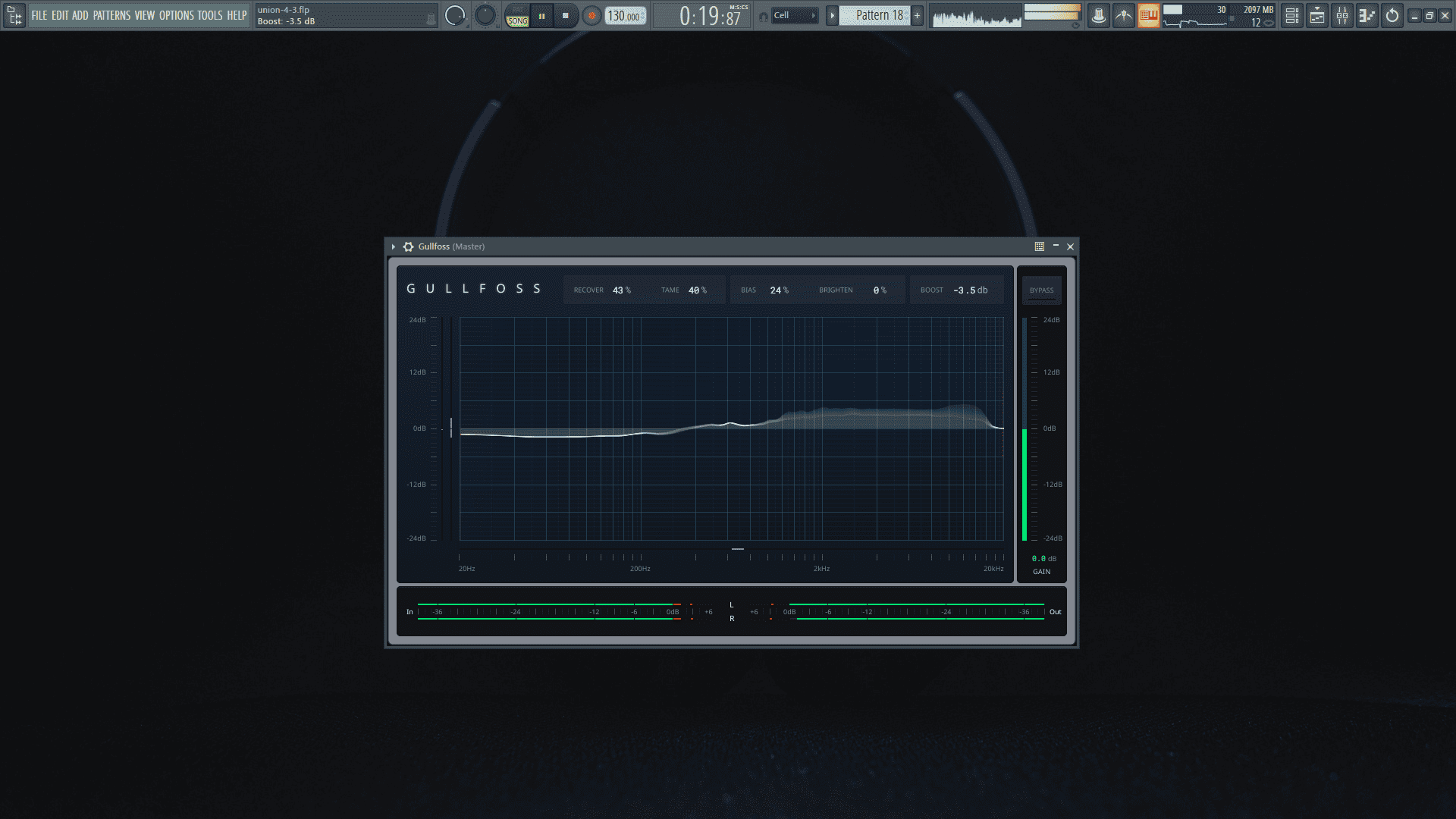This screenshot has width=1456, height=819.
Task: Toggle the orange typing keyboard to piano icon
Action: coord(1148,16)
